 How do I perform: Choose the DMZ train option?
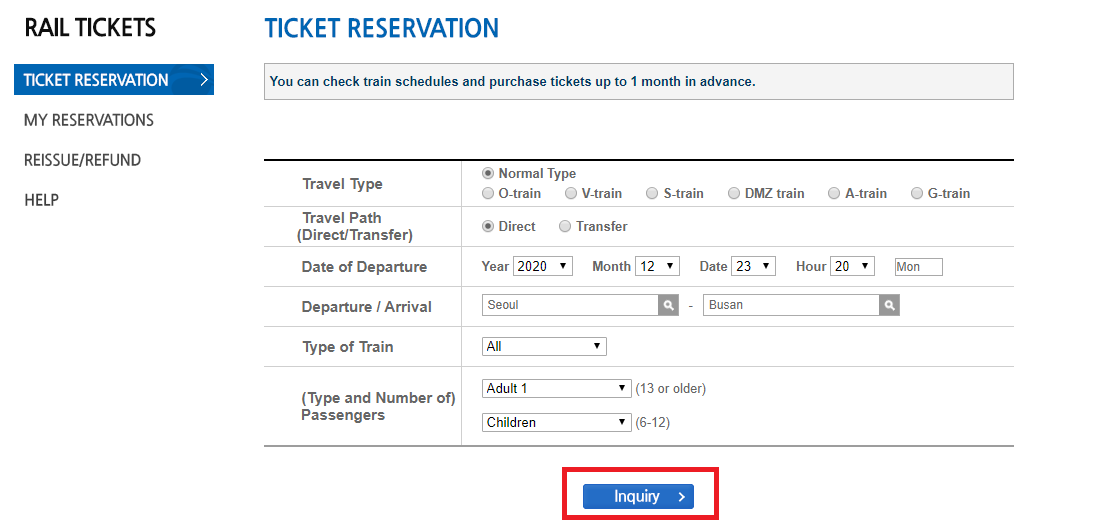[735, 193]
